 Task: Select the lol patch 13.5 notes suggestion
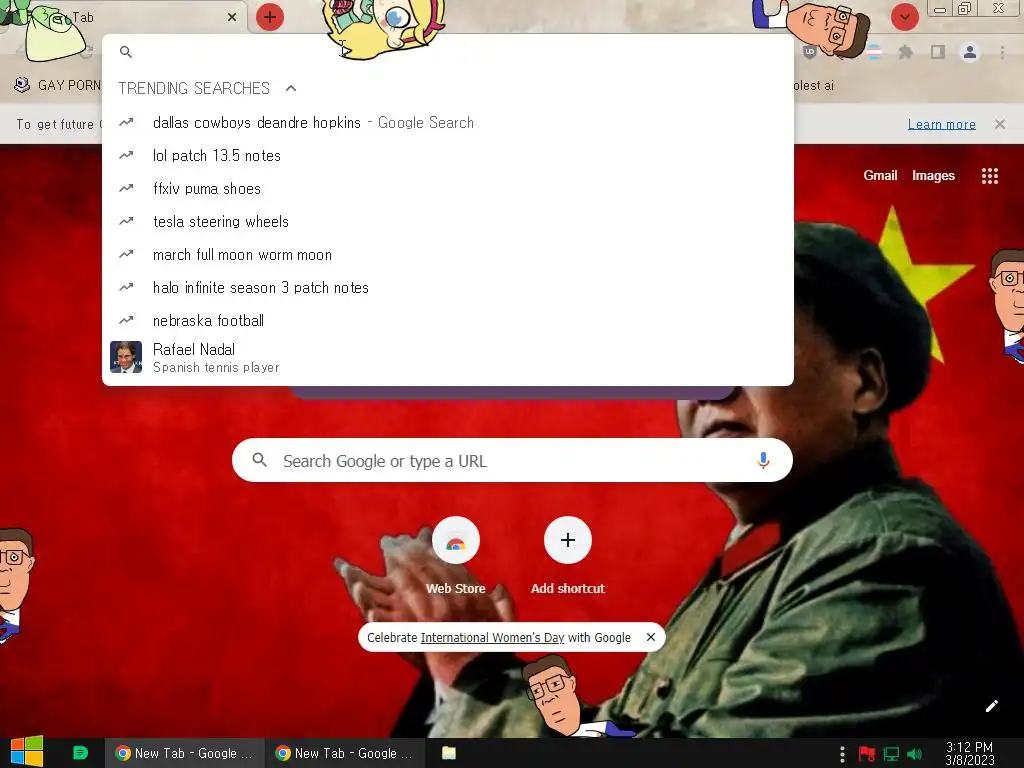(x=448, y=155)
